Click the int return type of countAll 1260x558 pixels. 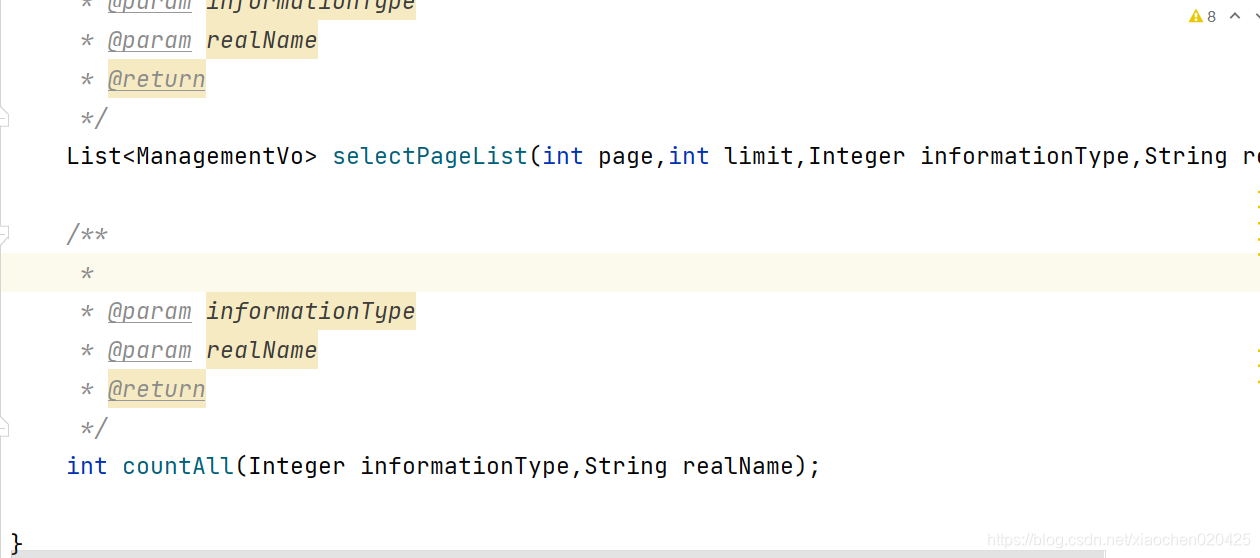tap(87, 466)
